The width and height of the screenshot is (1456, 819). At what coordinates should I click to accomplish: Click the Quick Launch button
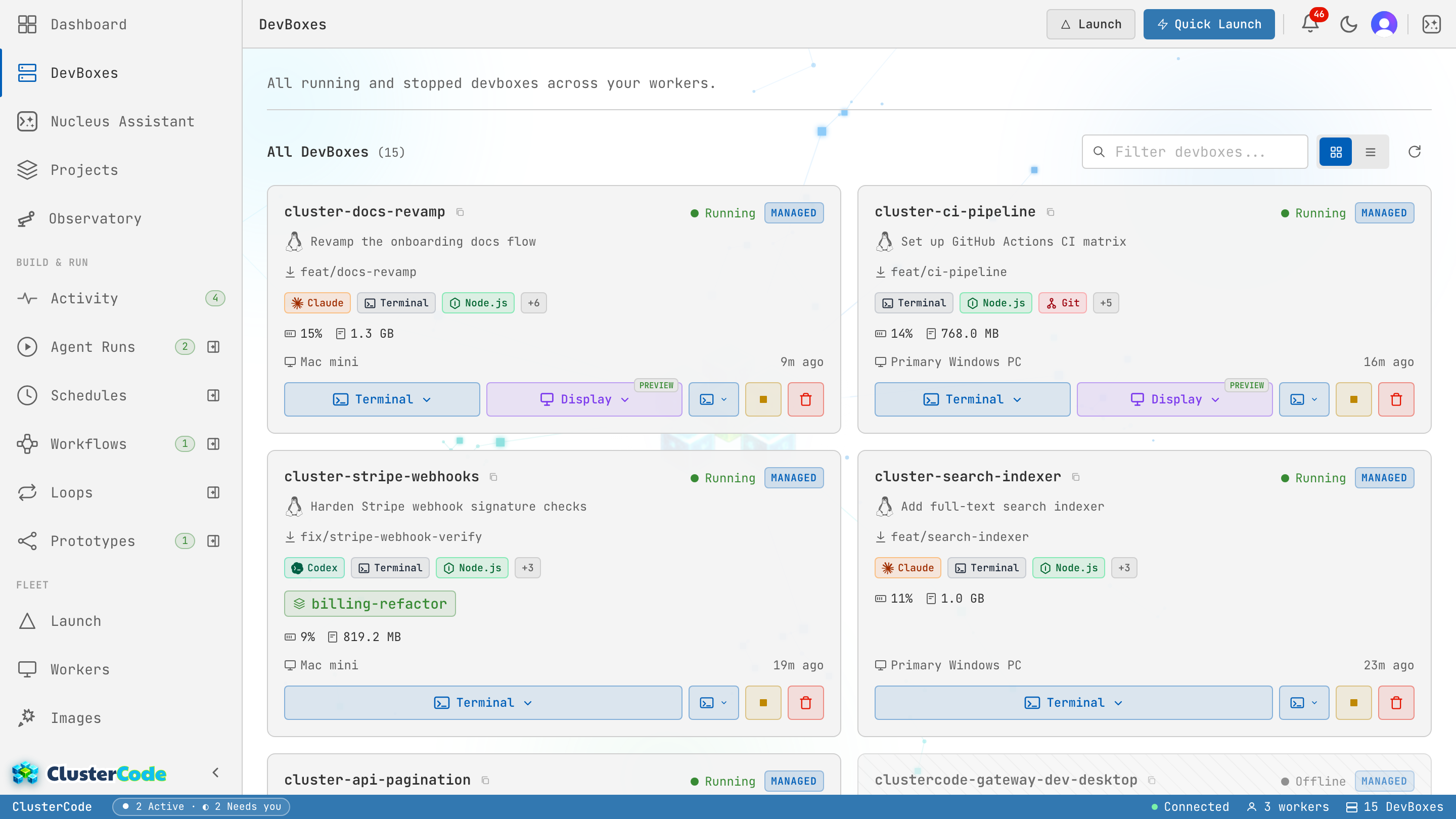1208,24
